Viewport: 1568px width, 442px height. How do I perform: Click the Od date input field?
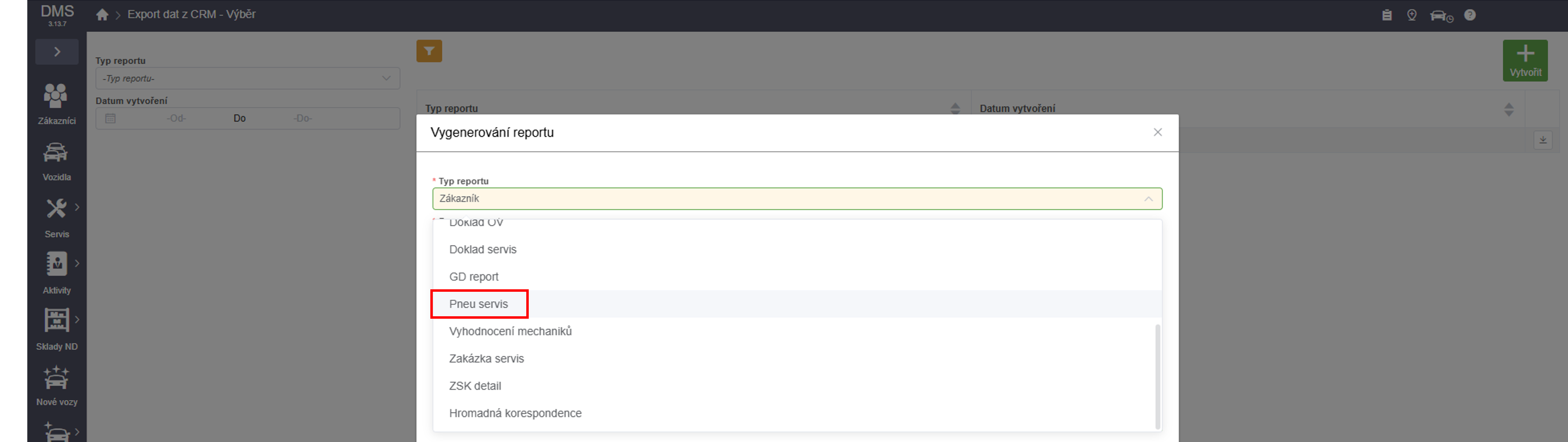point(176,119)
